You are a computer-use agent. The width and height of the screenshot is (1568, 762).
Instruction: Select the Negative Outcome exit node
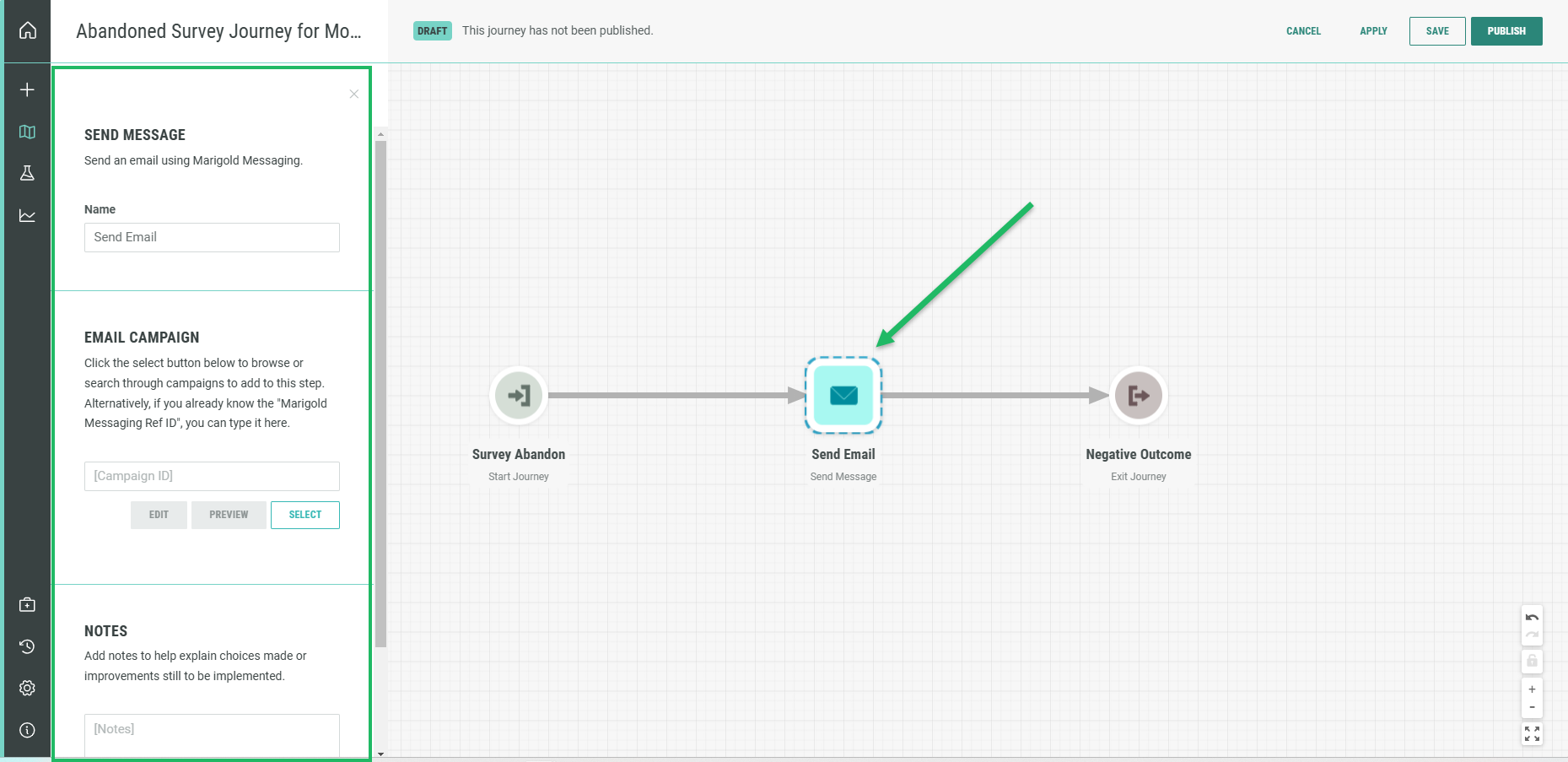(x=1139, y=395)
